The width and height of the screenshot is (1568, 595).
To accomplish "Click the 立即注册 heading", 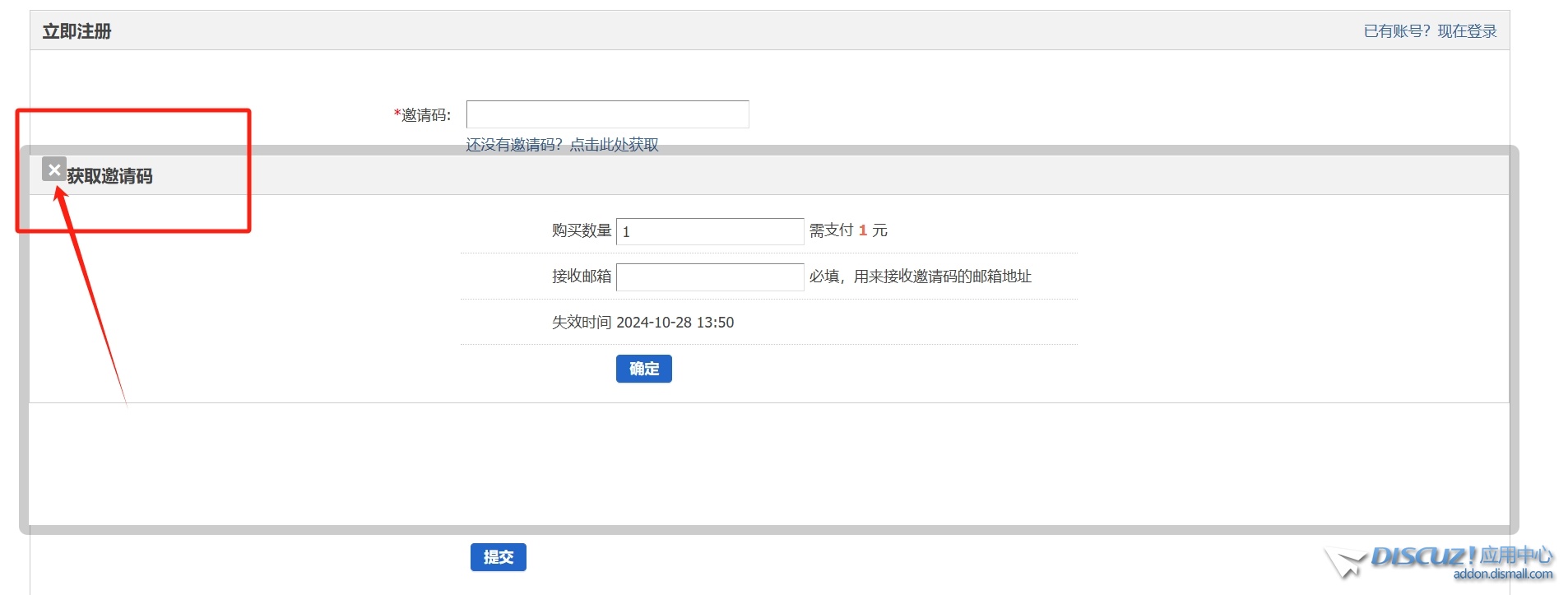I will pyautogui.click(x=77, y=31).
